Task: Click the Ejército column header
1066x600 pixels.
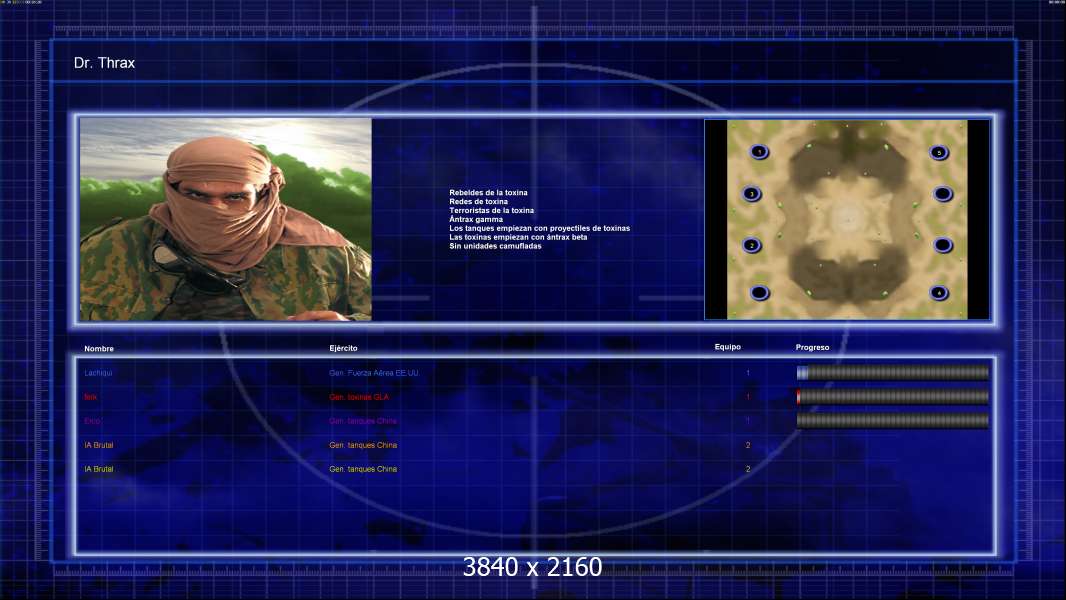Action: tap(343, 348)
